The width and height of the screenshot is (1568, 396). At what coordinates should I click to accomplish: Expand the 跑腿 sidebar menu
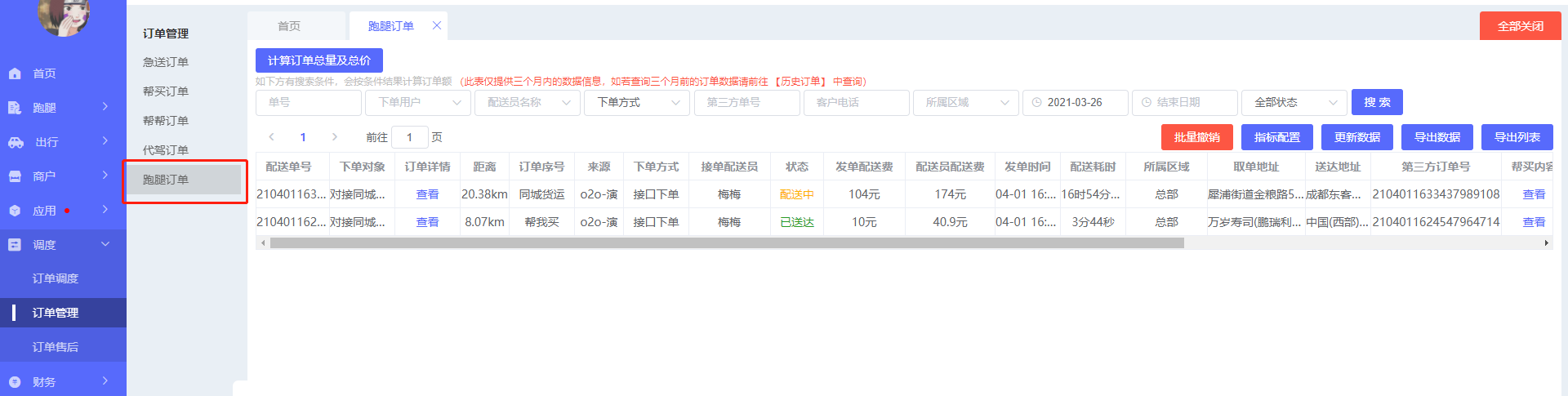point(105,107)
